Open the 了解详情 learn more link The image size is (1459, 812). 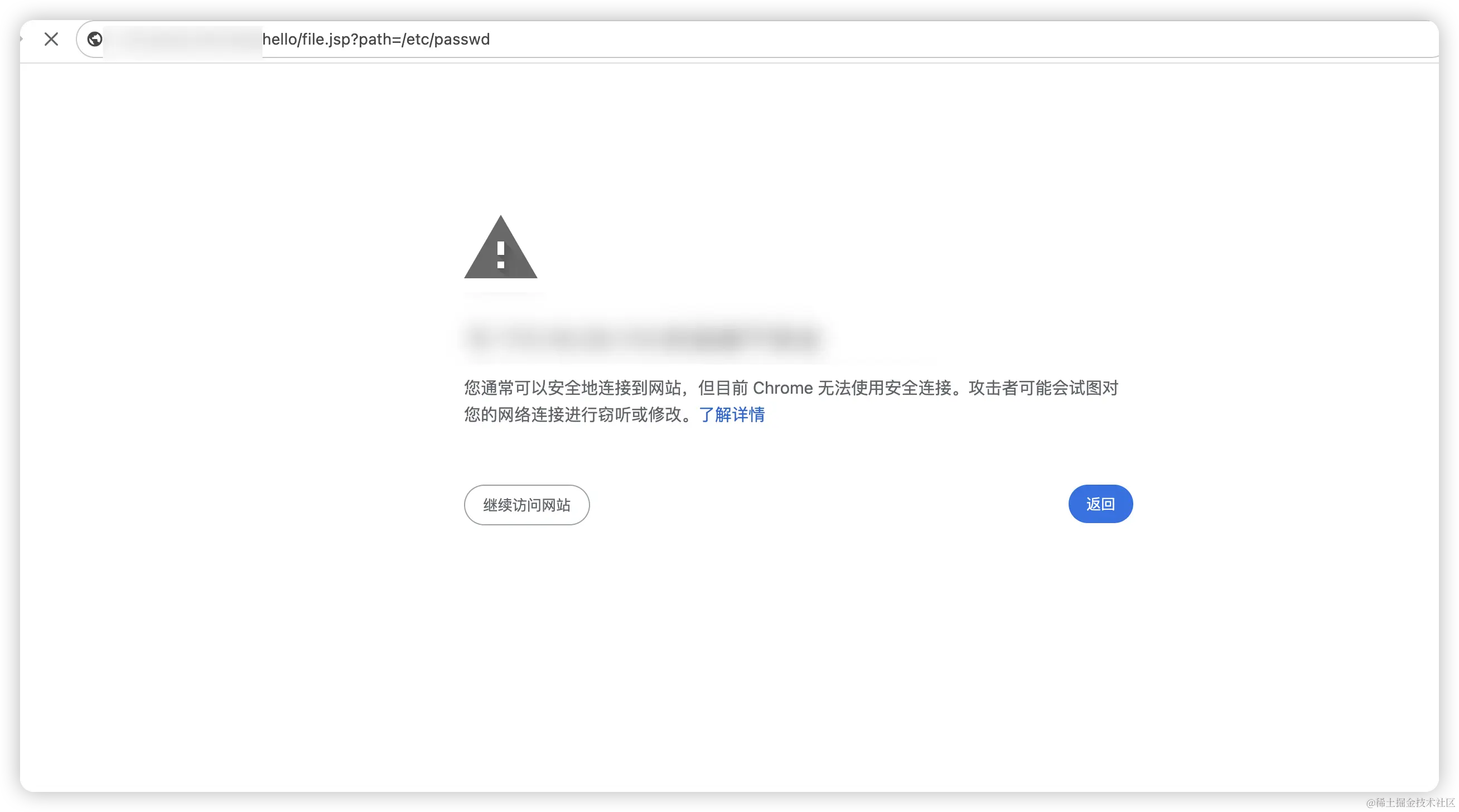(732, 414)
